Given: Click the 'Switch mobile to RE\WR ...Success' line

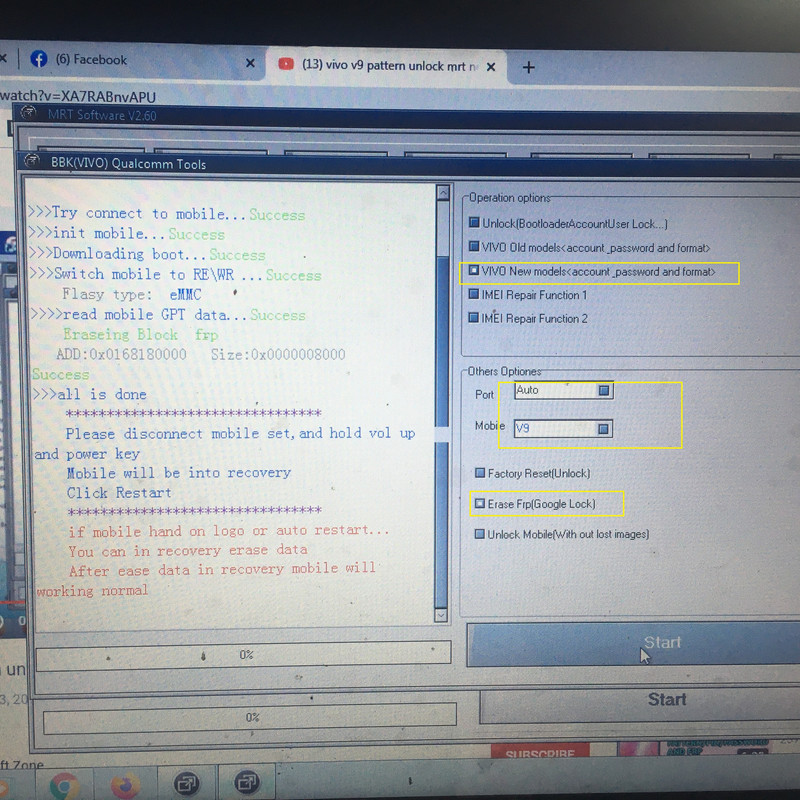Looking at the screenshot, I should click(175, 274).
